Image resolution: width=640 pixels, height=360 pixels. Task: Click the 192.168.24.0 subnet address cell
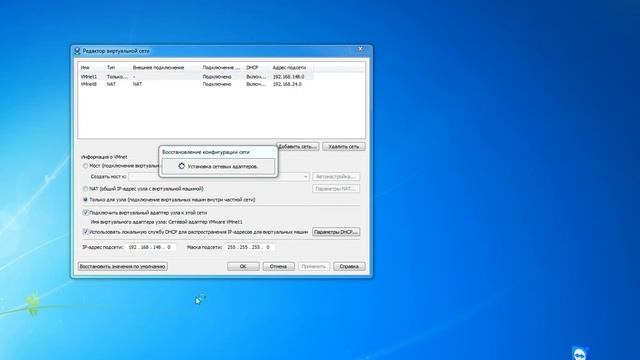pos(287,84)
